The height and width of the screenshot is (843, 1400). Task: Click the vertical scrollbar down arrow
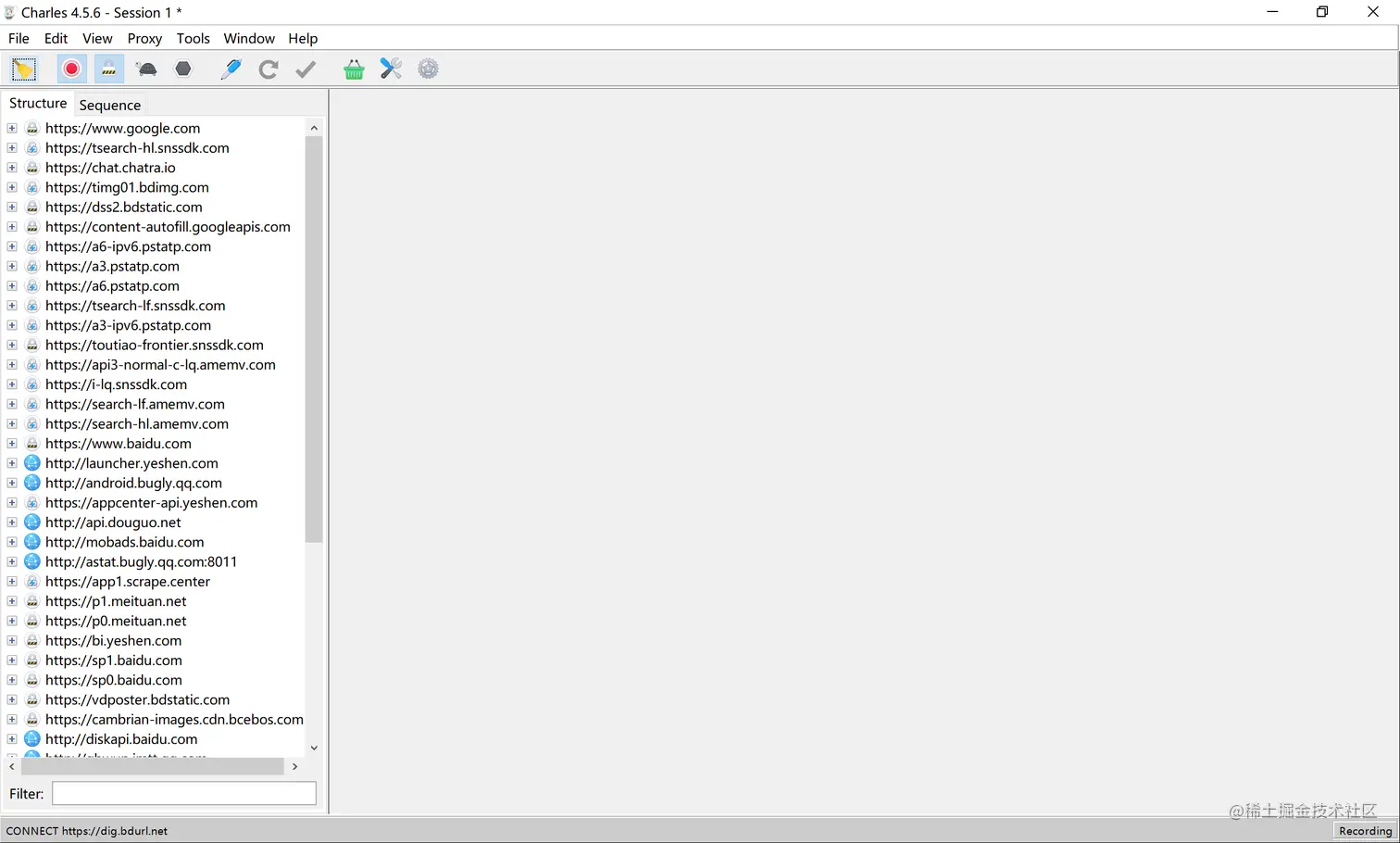(314, 748)
